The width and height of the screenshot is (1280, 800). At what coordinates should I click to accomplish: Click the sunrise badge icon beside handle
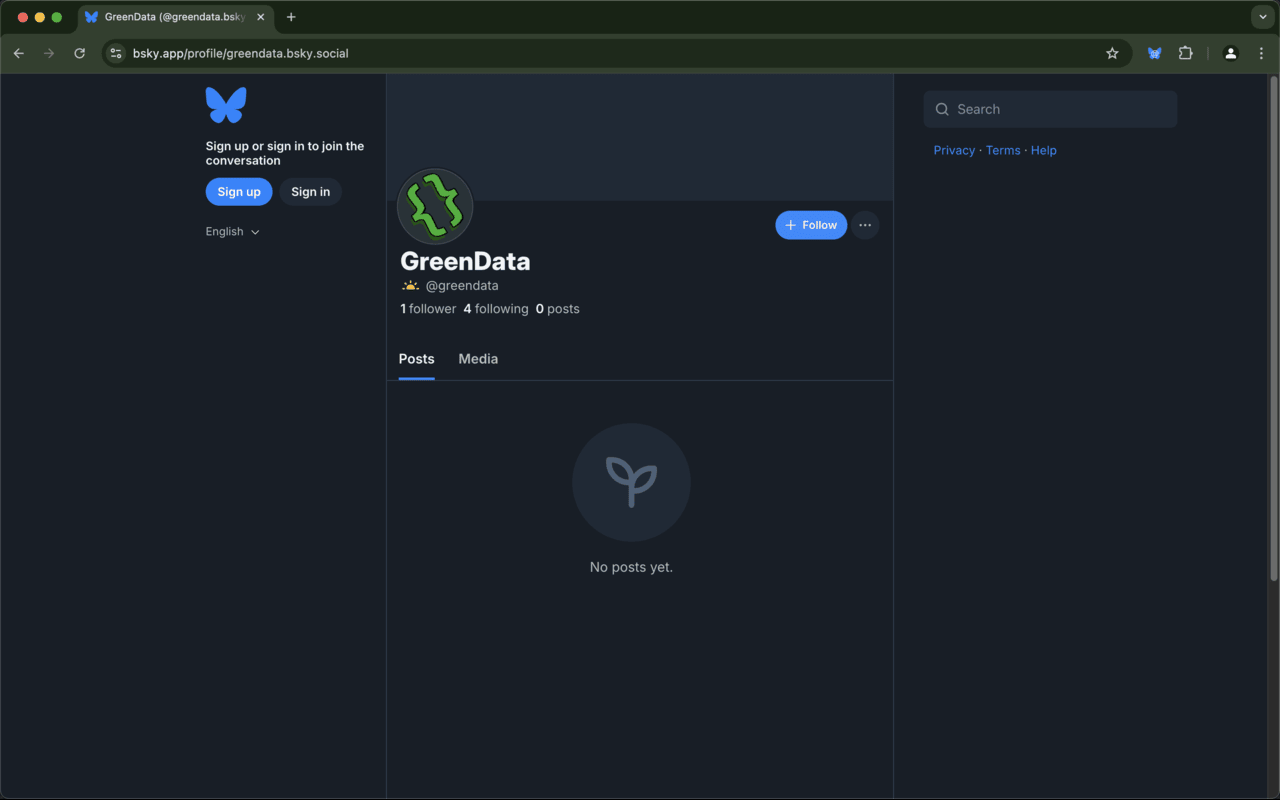pyautogui.click(x=411, y=285)
